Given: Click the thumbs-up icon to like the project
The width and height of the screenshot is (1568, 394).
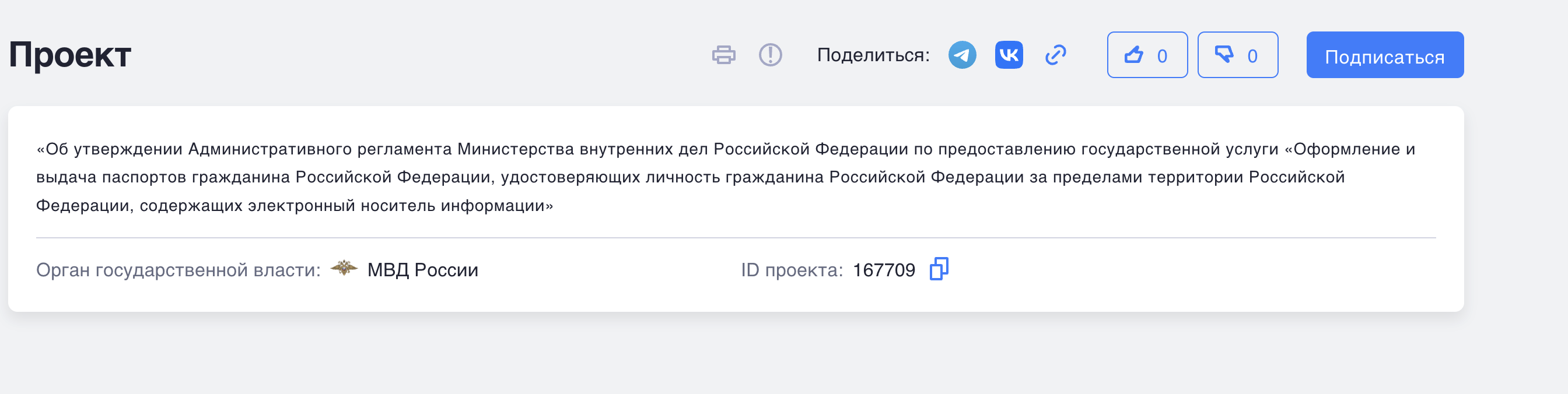Looking at the screenshot, I should pyautogui.click(x=1134, y=55).
